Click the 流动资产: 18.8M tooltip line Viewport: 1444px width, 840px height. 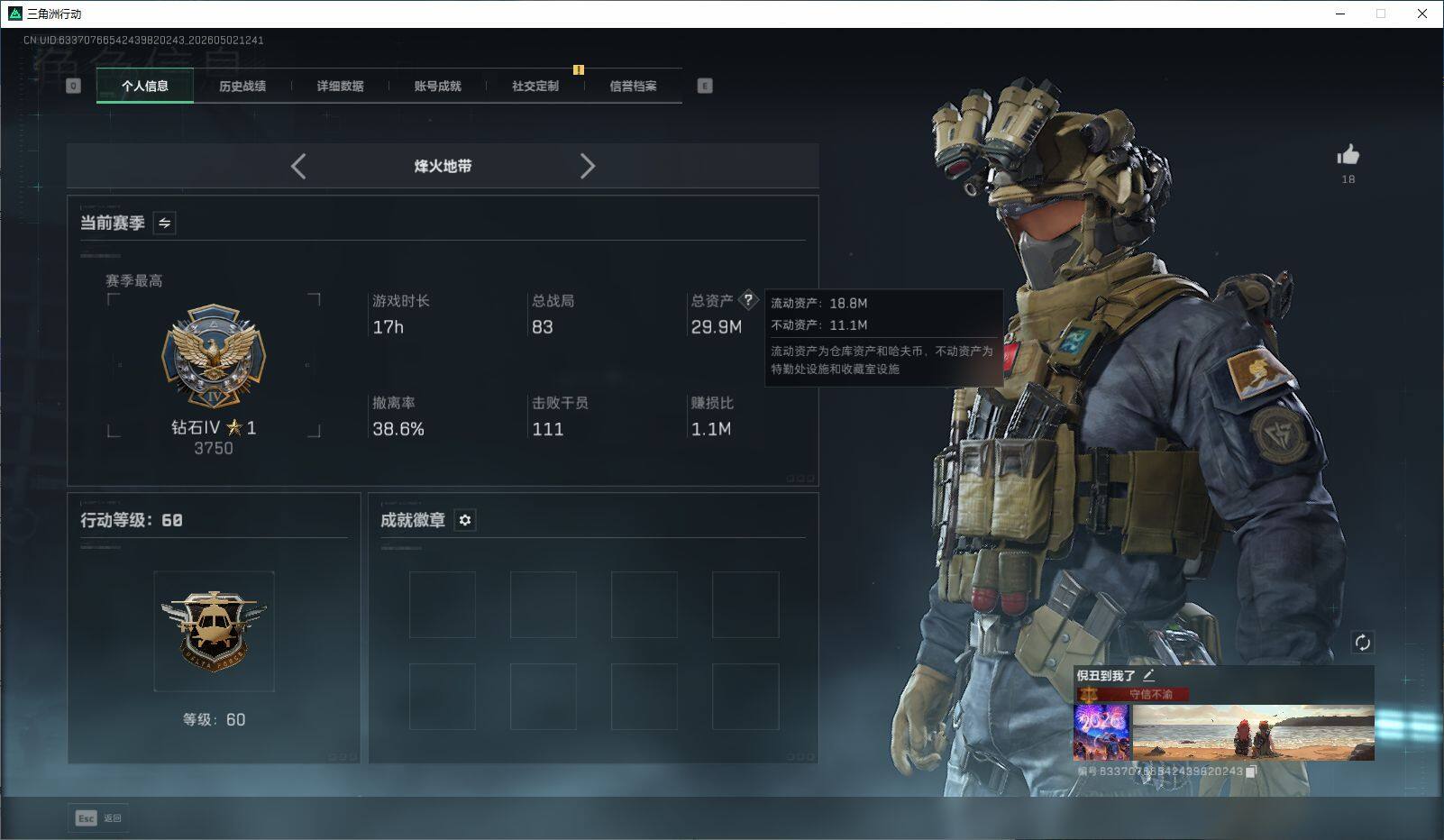point(819,304)
